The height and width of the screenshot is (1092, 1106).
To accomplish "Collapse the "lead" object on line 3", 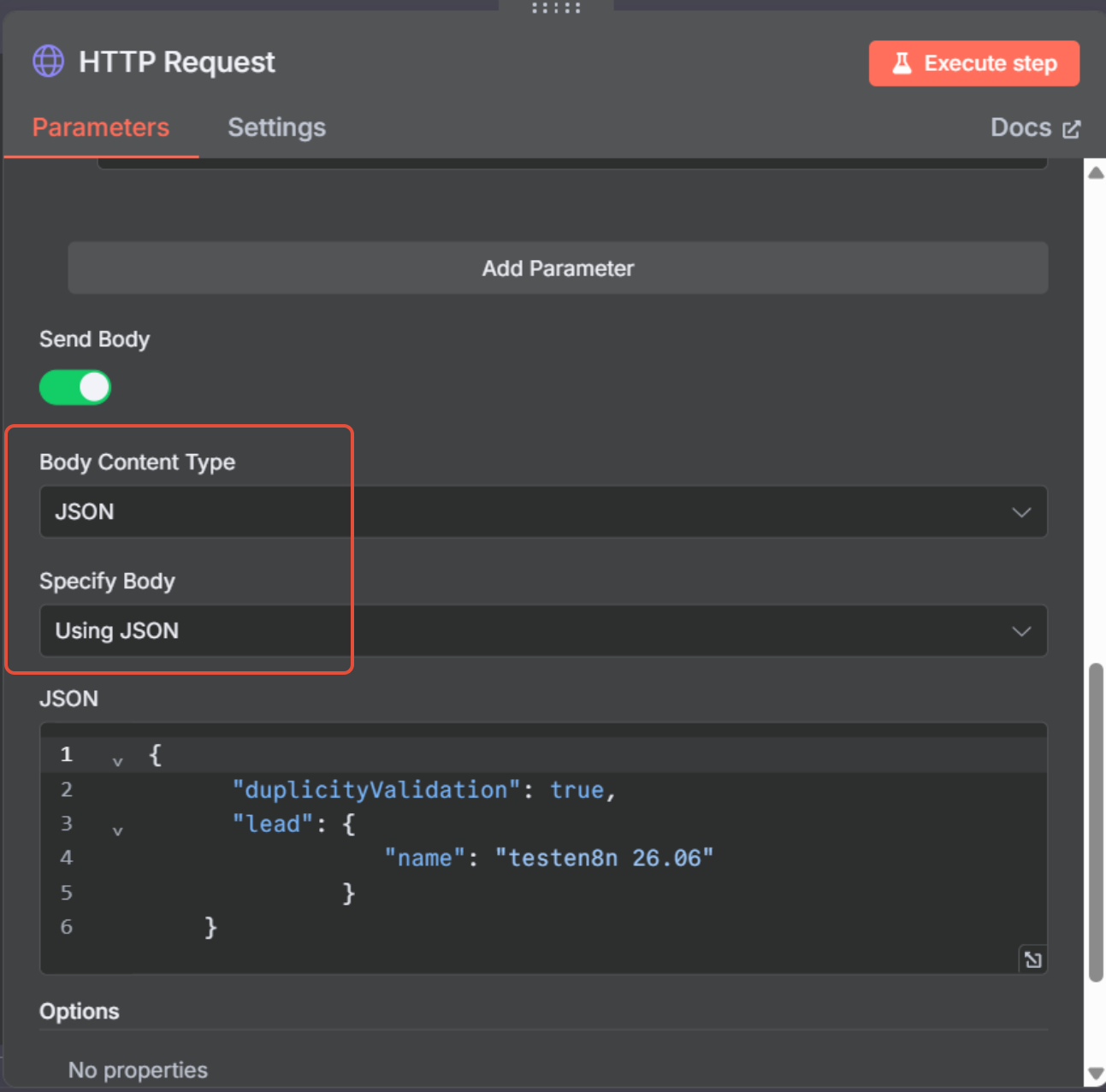I will coord(118,830).
